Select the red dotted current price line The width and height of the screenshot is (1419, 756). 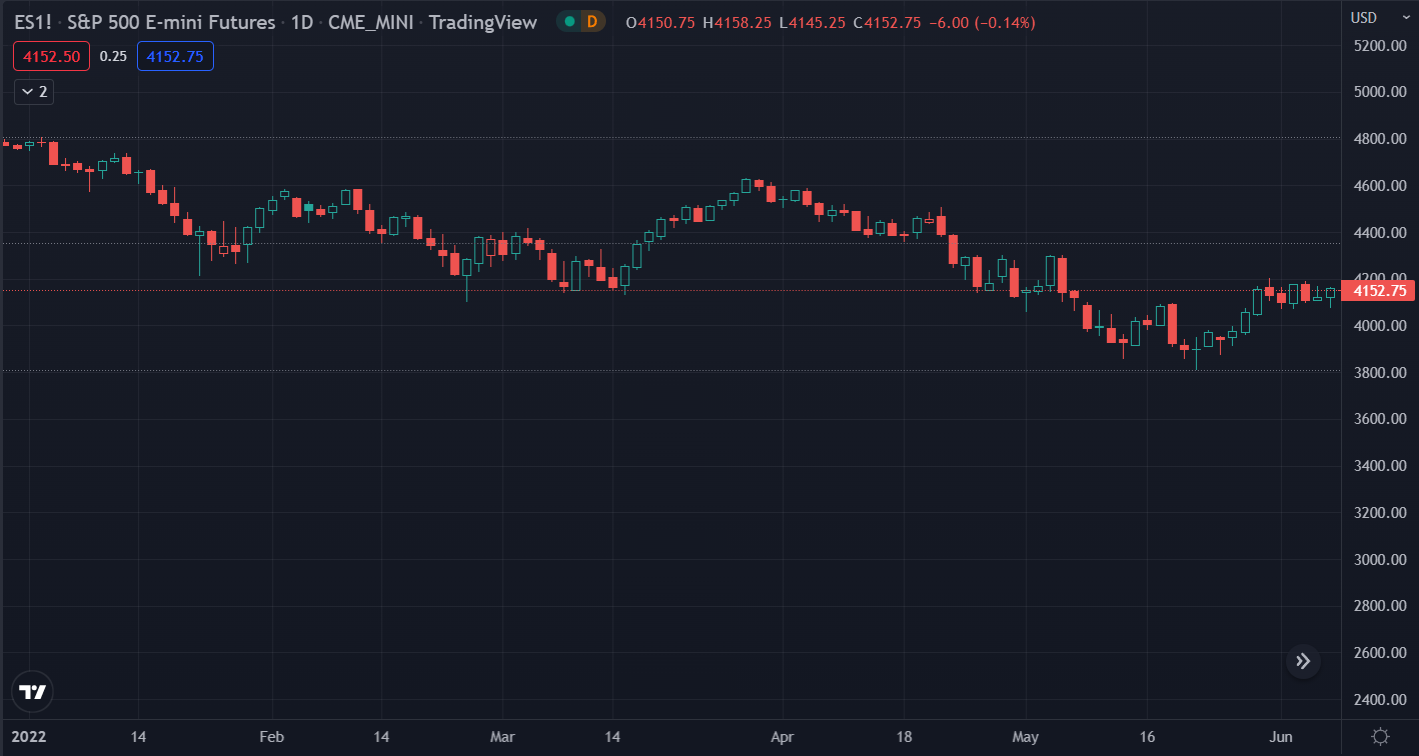670,291
